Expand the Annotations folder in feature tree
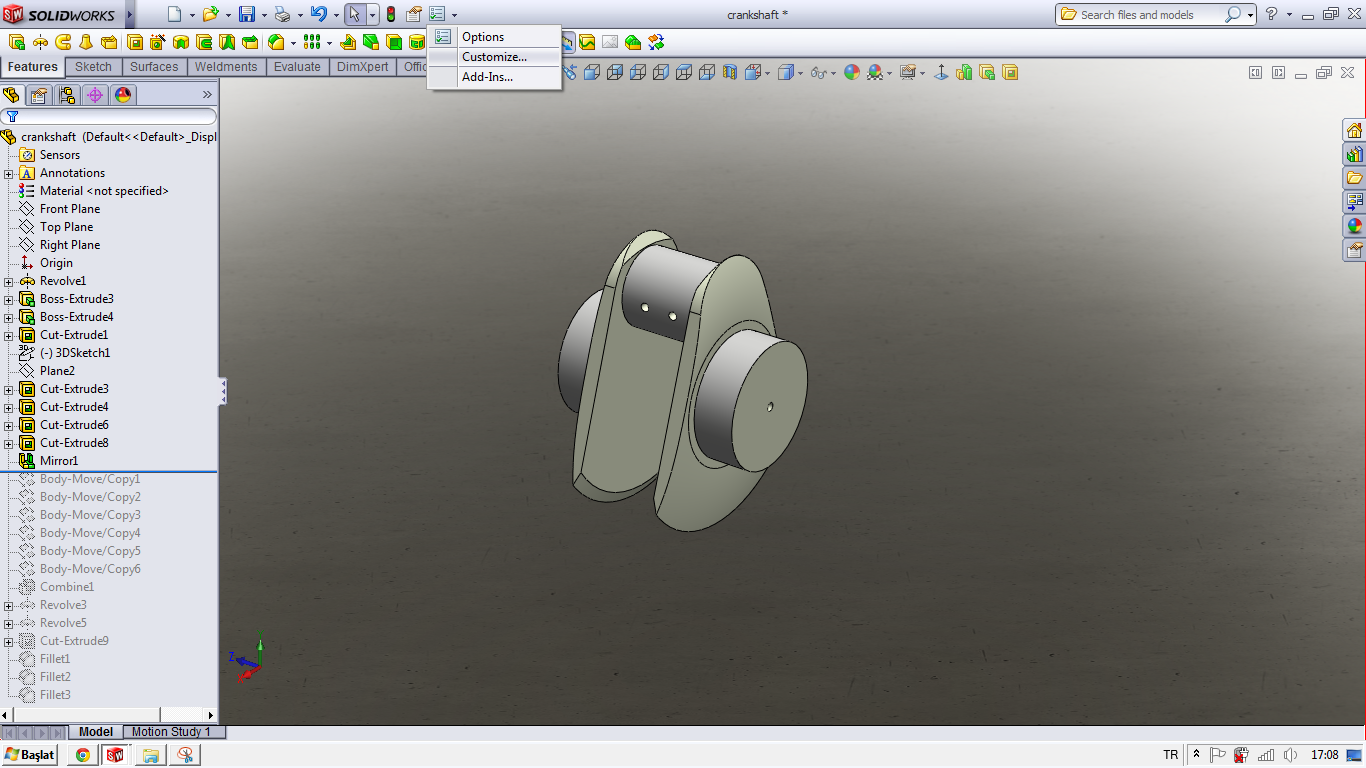Screen dimensions: 1366x768 pyautogui.click(x=9, y=173)
